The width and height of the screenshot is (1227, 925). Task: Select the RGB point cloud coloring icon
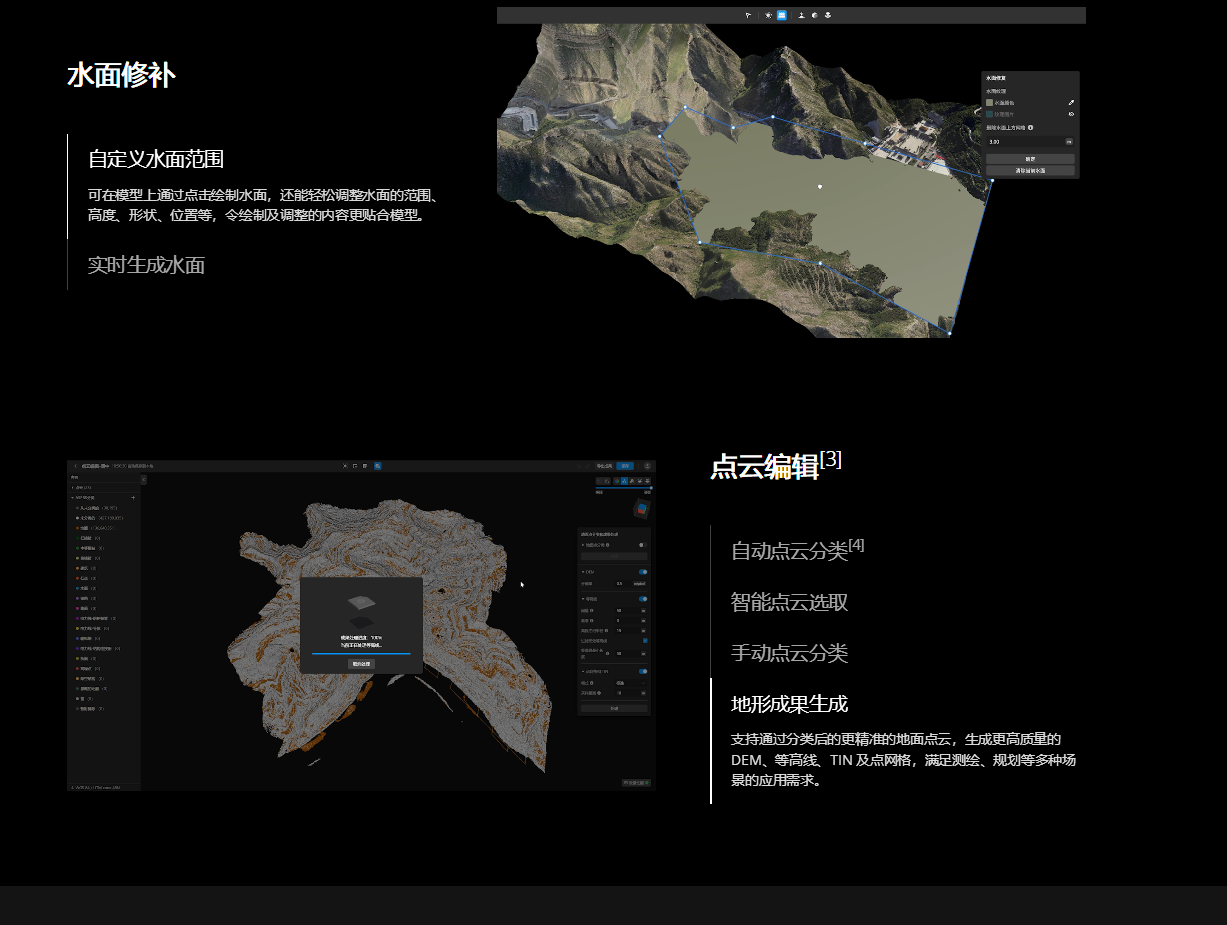[x=617, y=481]
